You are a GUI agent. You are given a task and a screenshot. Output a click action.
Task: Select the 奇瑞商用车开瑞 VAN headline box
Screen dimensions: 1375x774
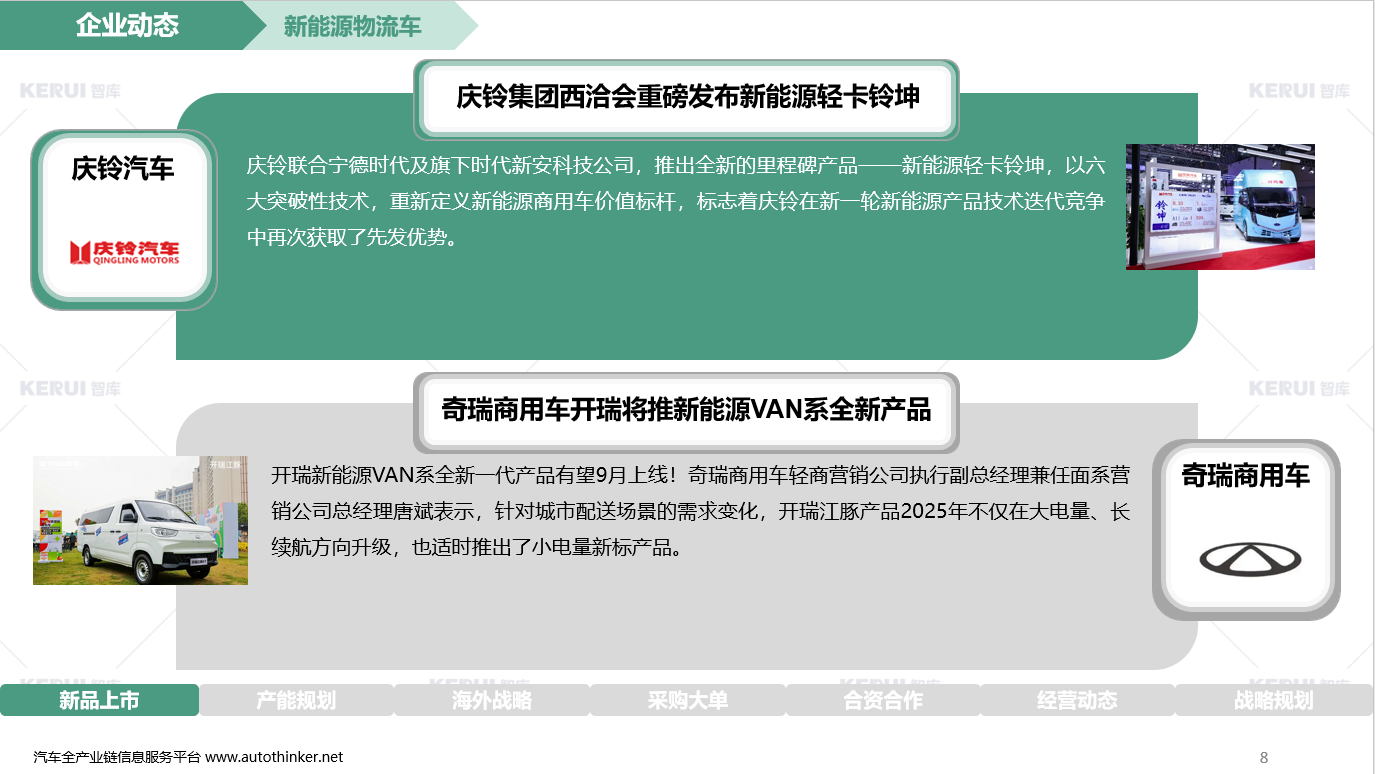[686, 411]
